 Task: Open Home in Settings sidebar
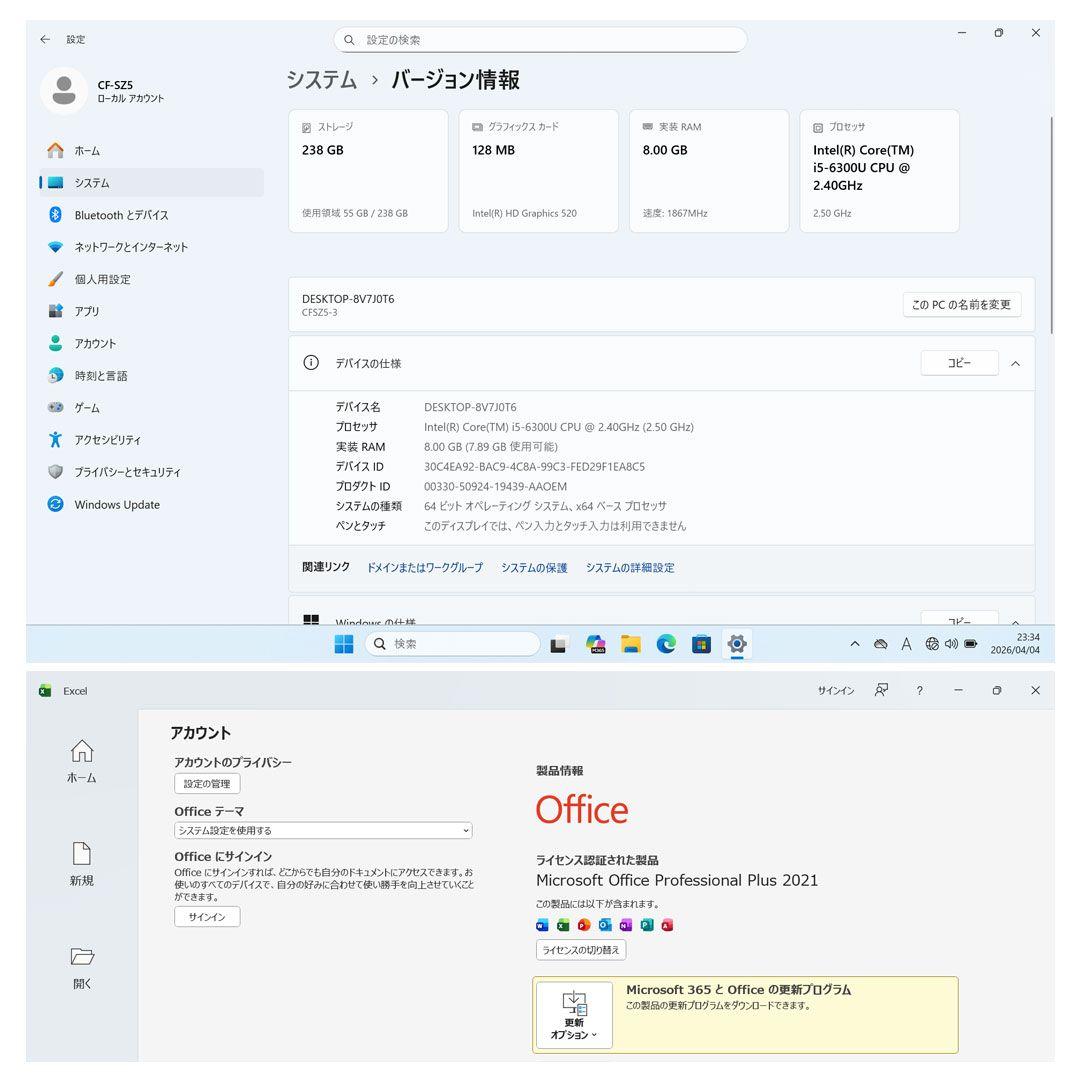click(x=152, y=151)
